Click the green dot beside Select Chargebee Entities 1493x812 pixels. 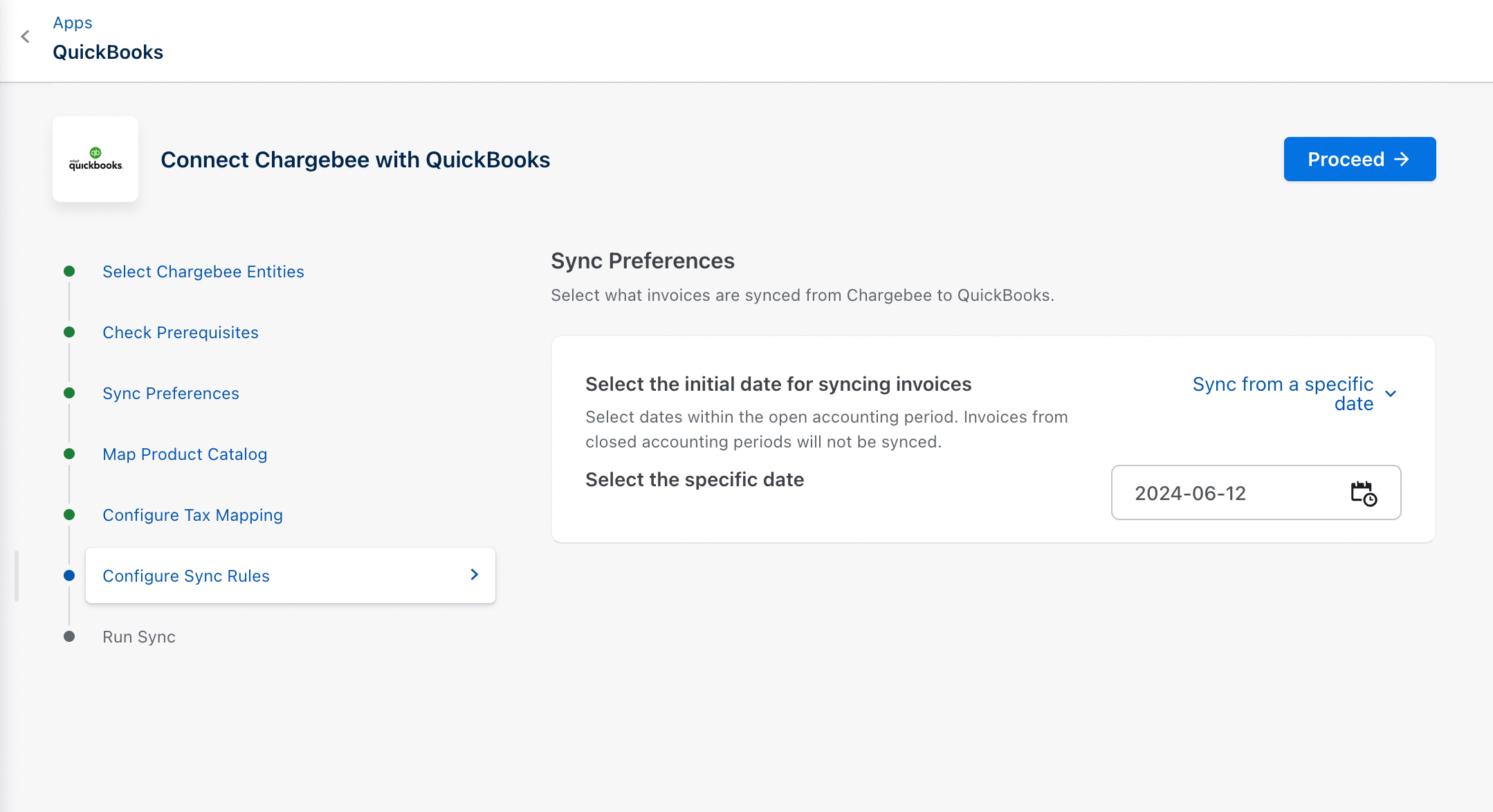point(69,271)
